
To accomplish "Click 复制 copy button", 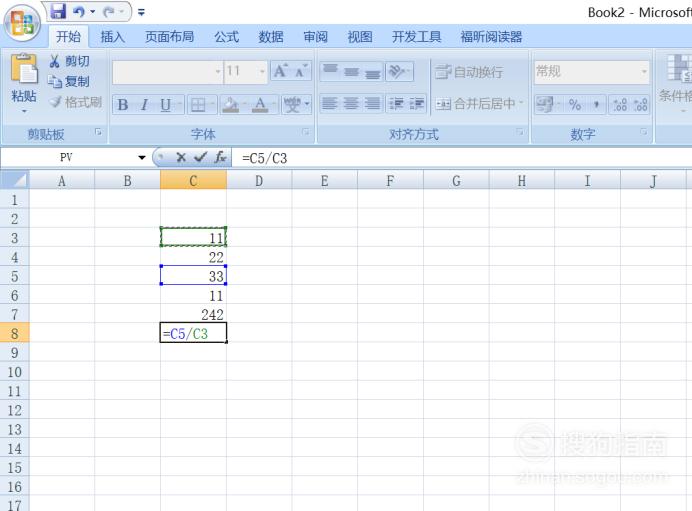I will (68, 81).
